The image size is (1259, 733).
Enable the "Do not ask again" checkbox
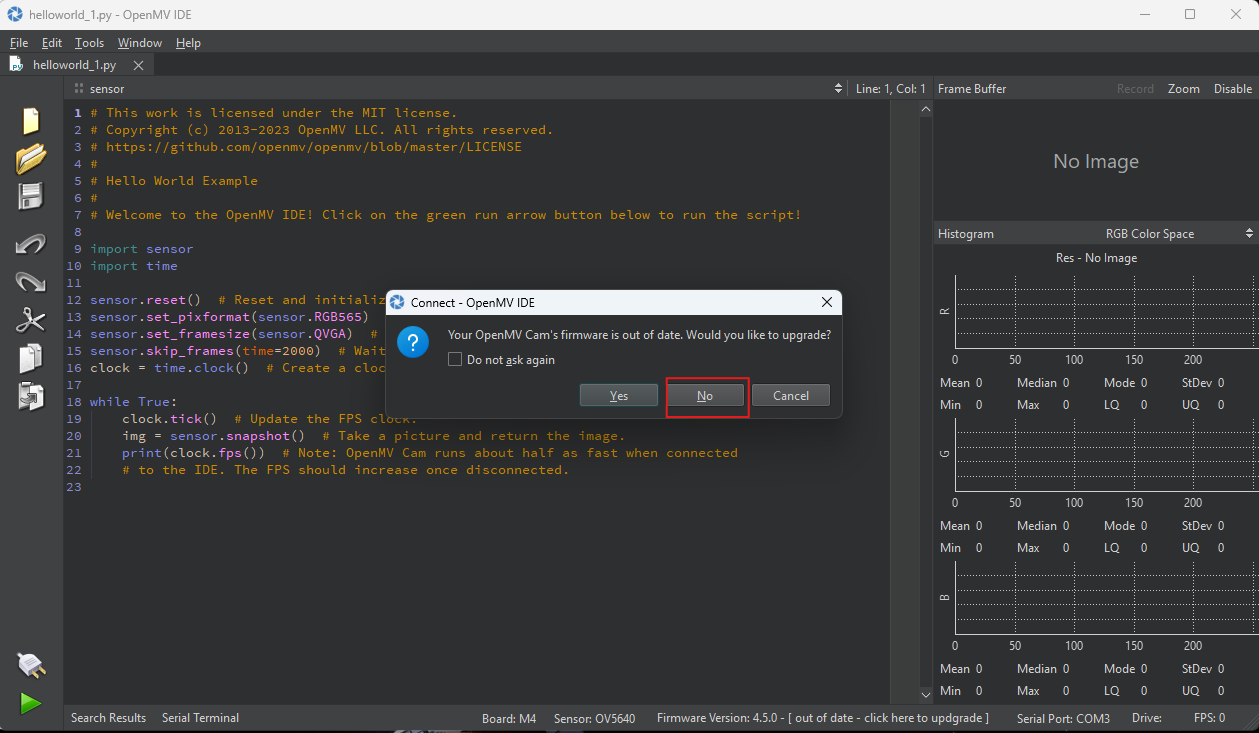pos(455,360)
